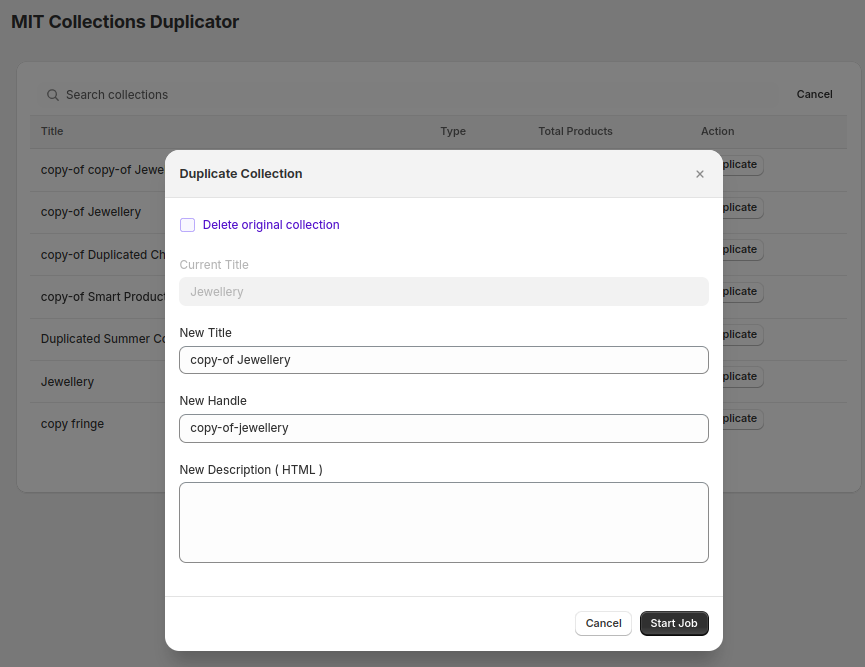Click Duplicate button in copy-of Jewellery row
The width and height of the screenshot is (865, 667).
pyautogui.click(x=743, y=207)
